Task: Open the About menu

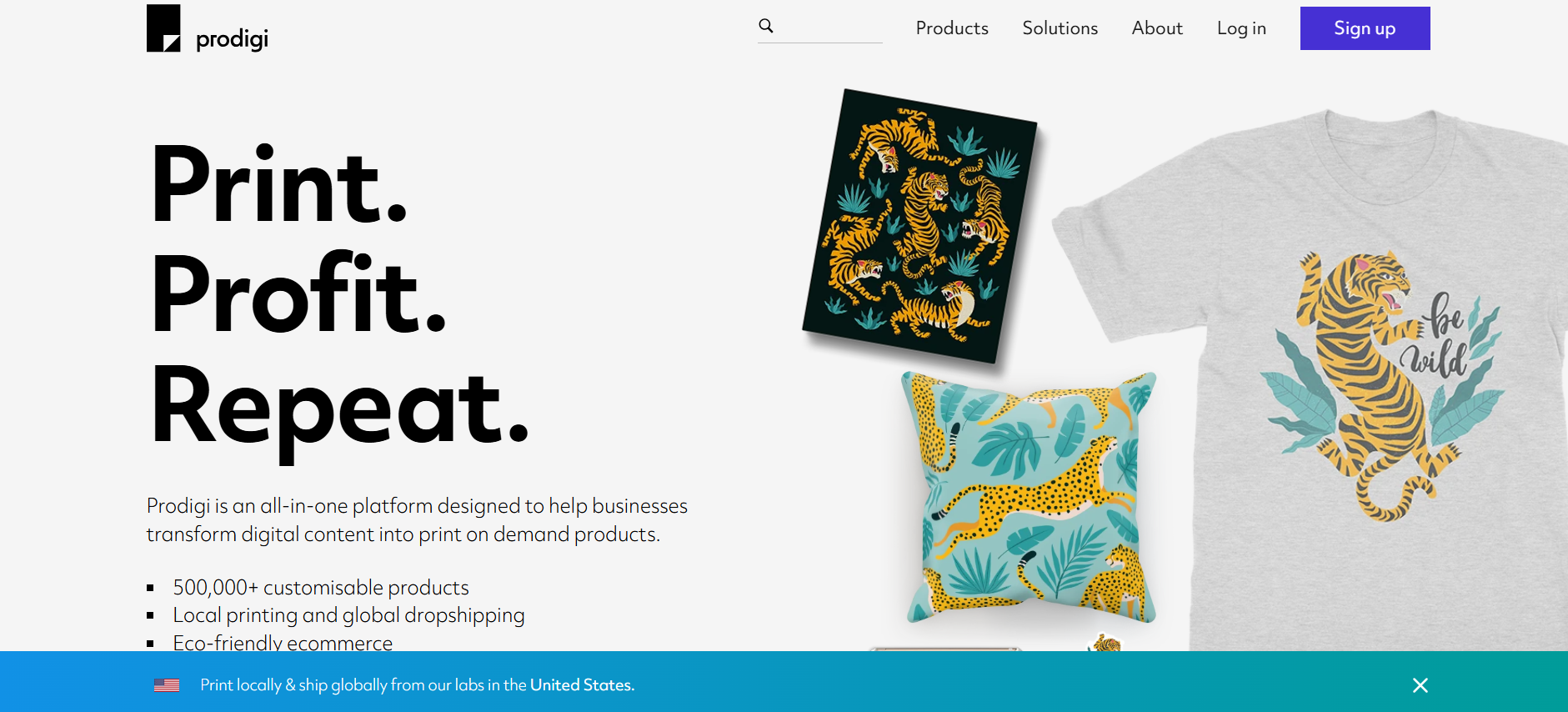Action: pyautogui.click(x=1157, y=28)
